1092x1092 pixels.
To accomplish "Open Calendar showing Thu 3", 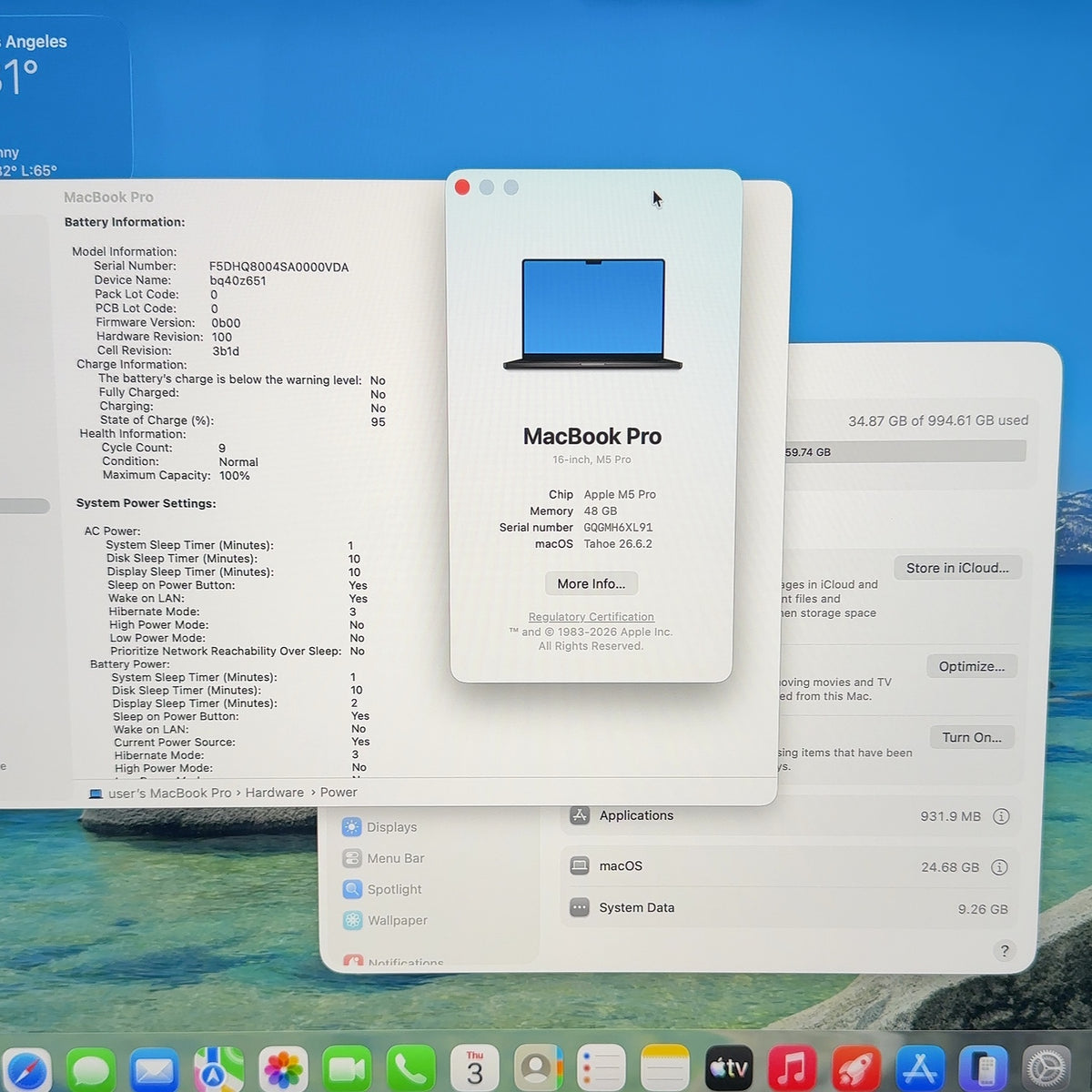I will (x=475, y=1068).
